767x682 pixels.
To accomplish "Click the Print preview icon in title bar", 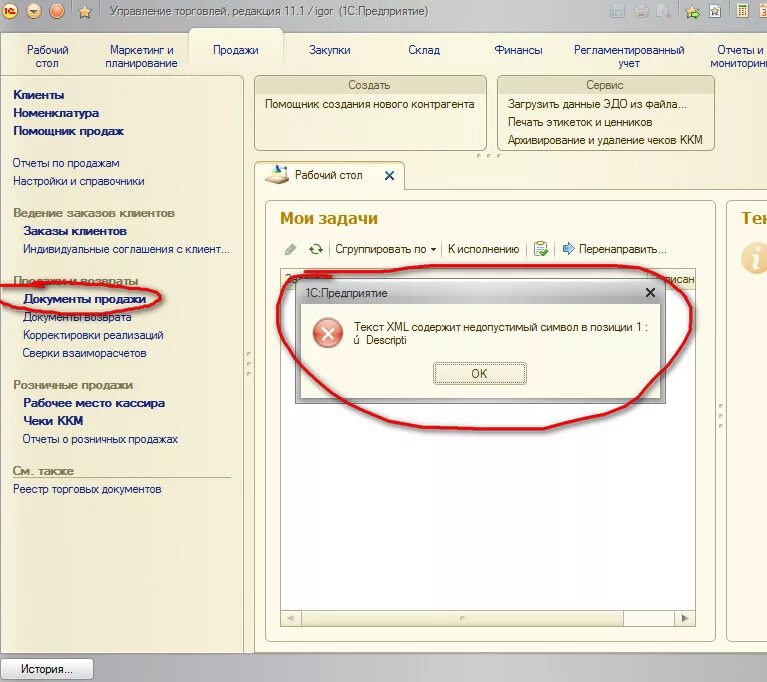I will 664,11.
